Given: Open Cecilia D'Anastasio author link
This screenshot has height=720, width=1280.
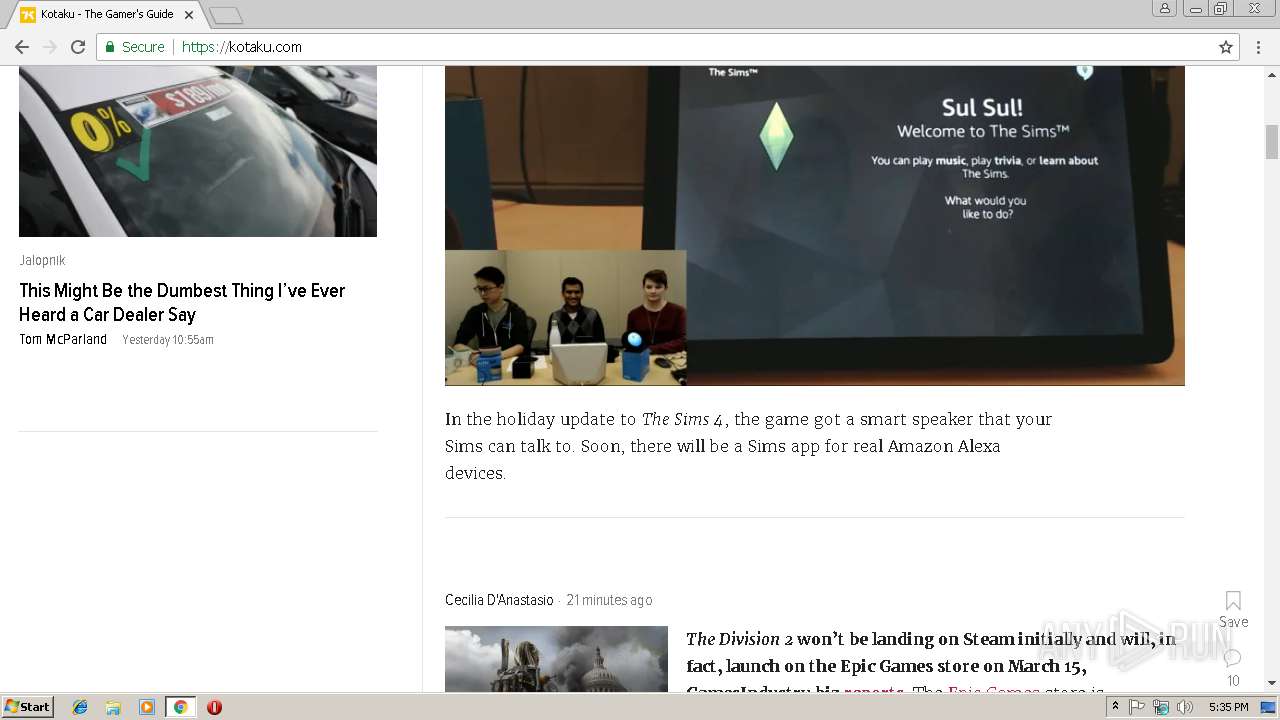Looking at the screenshot, I should click(499, 600).
